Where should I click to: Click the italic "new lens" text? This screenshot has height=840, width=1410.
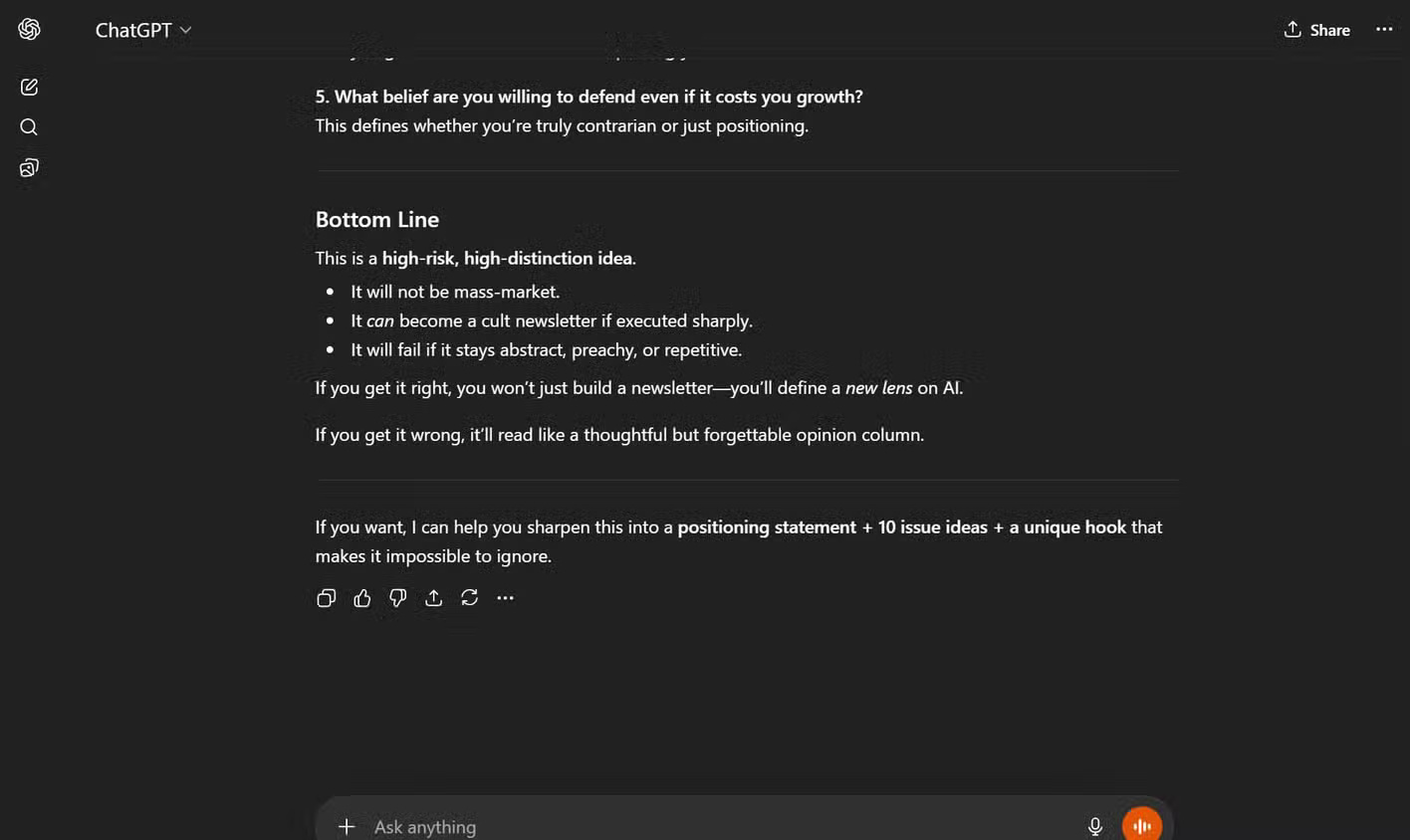point(878,388)
